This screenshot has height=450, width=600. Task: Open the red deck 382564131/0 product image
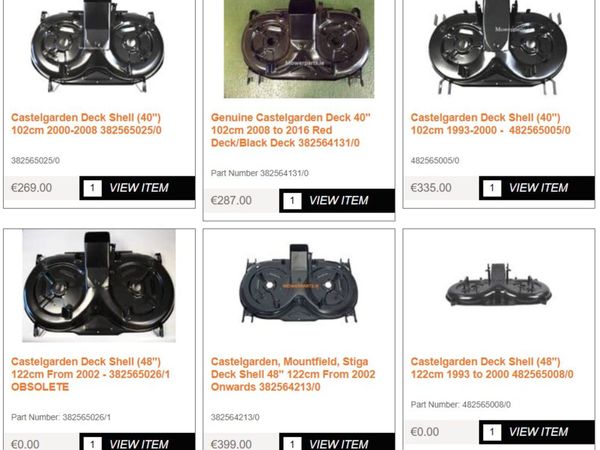[299, 49]
